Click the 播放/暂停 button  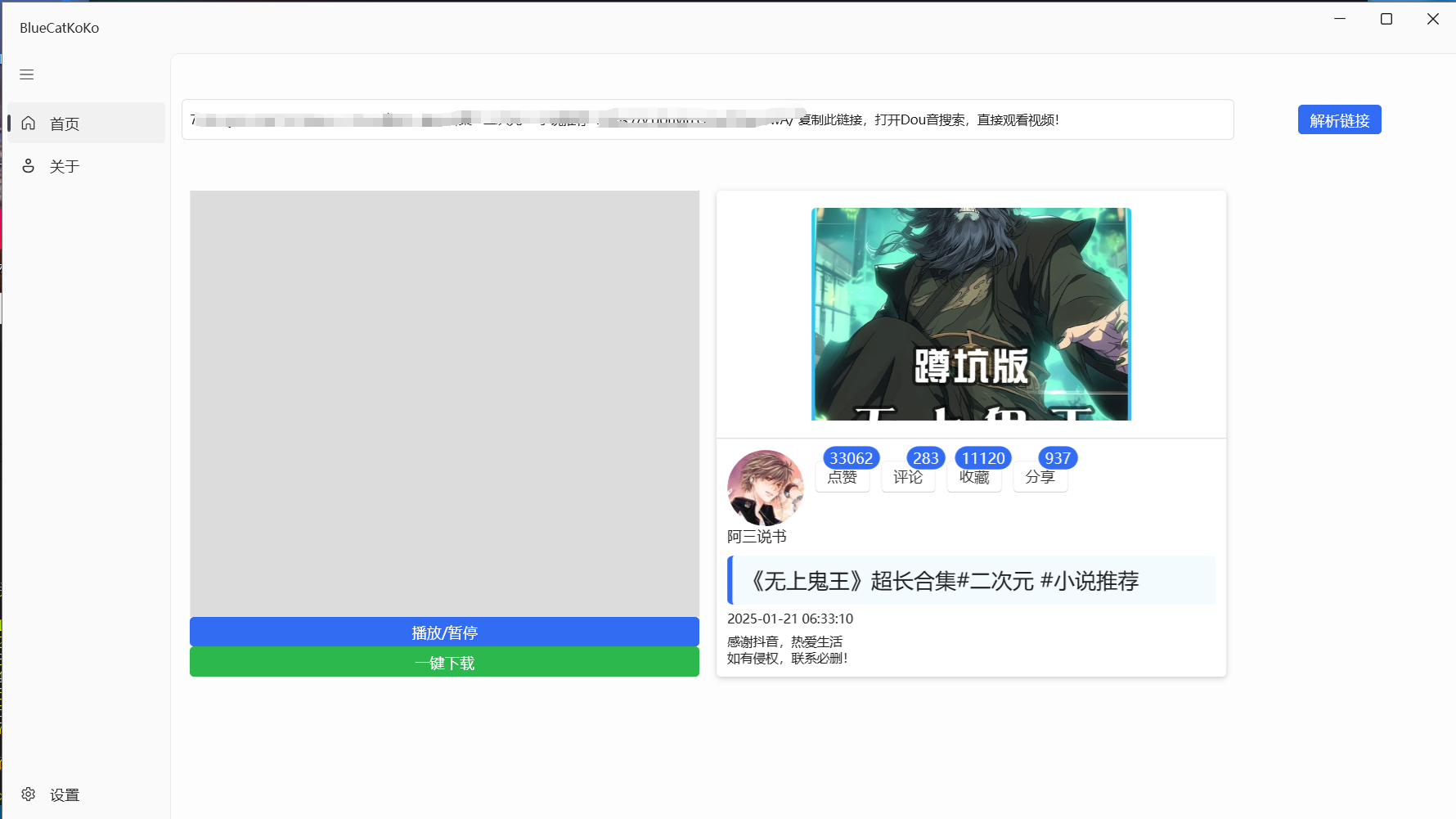(x=444, y=632)
